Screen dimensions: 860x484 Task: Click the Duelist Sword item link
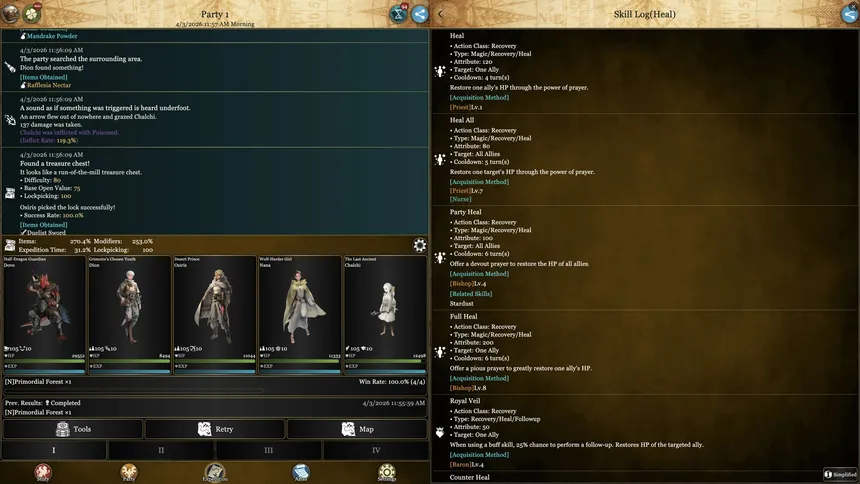(47, 232)
